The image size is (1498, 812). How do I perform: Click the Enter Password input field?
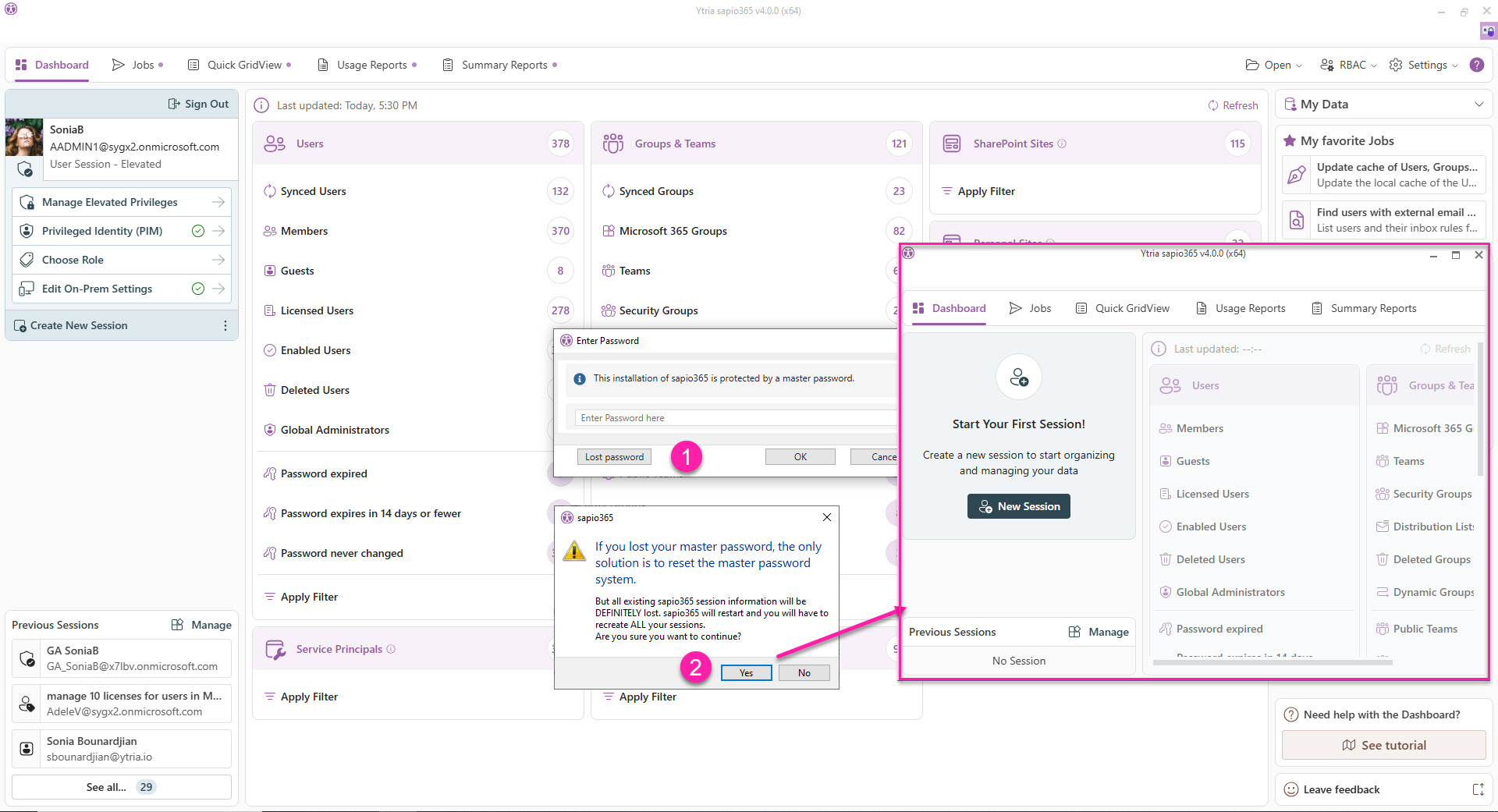(x=733, y=418)
